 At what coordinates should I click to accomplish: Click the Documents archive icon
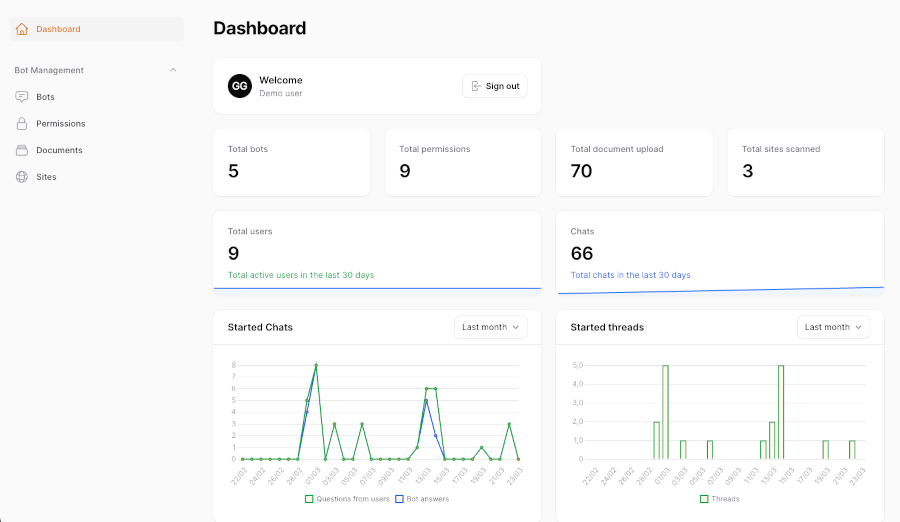(22, 150)
